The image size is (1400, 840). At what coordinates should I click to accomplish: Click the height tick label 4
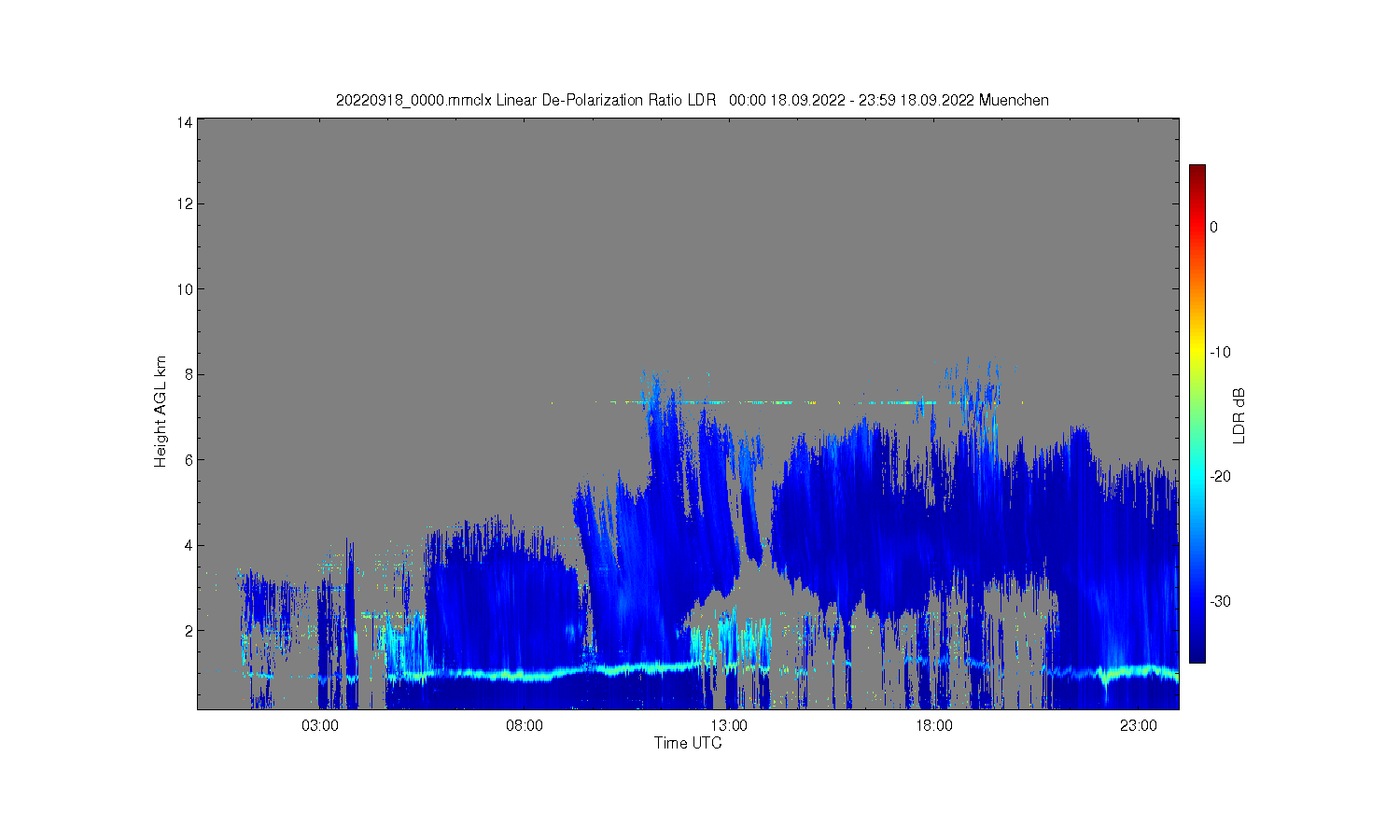click(189, 545)
